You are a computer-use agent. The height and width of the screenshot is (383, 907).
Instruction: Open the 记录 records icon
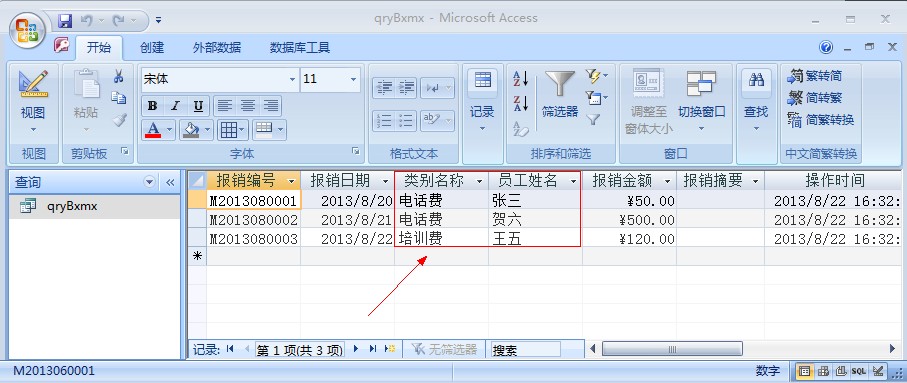pos(482,80)
